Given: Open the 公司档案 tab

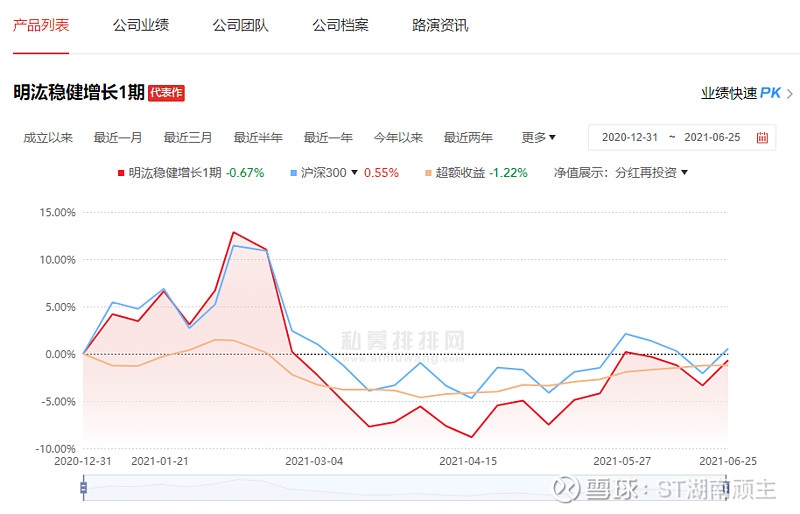Looking at the screenshot, I should click(340, 25).
